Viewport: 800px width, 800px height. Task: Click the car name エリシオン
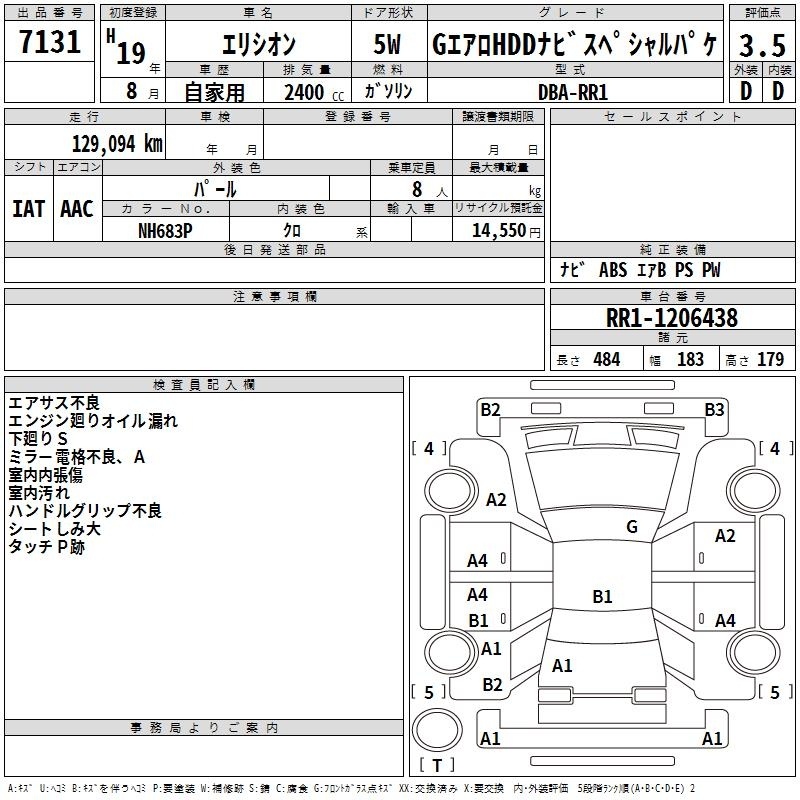tap(257, 46)
